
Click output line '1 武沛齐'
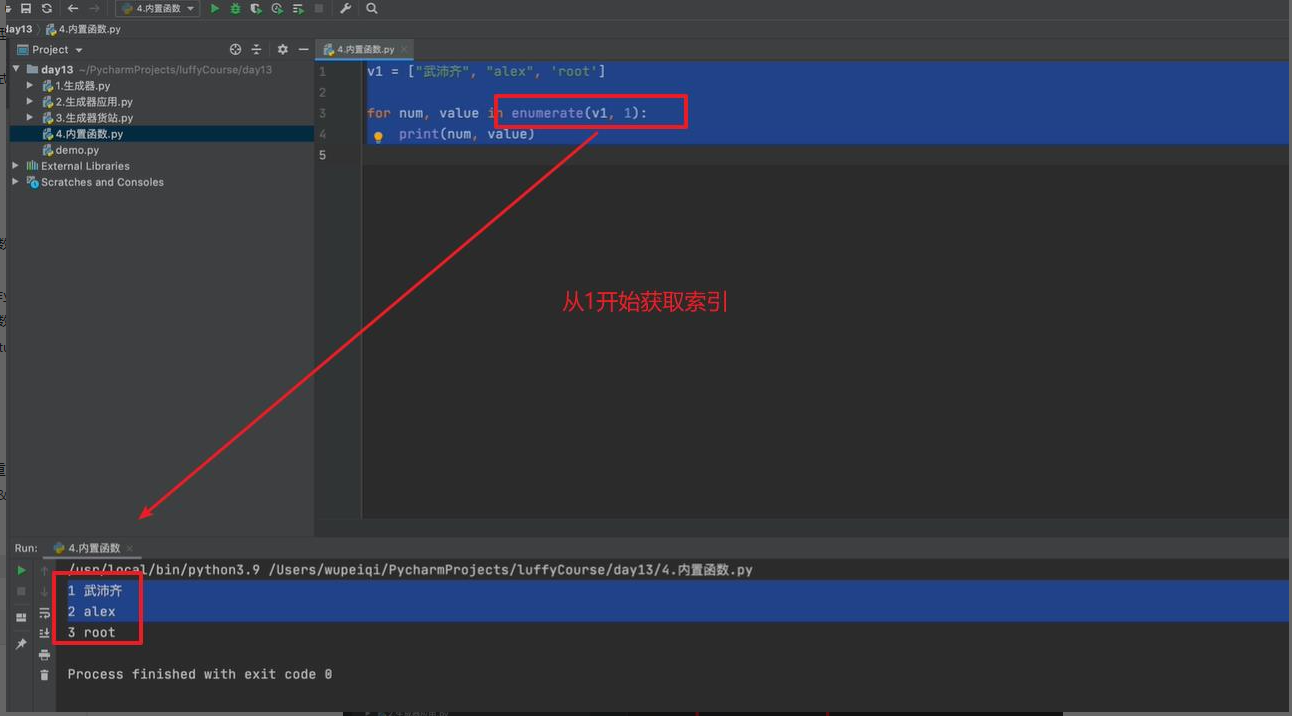coord(95,591)
